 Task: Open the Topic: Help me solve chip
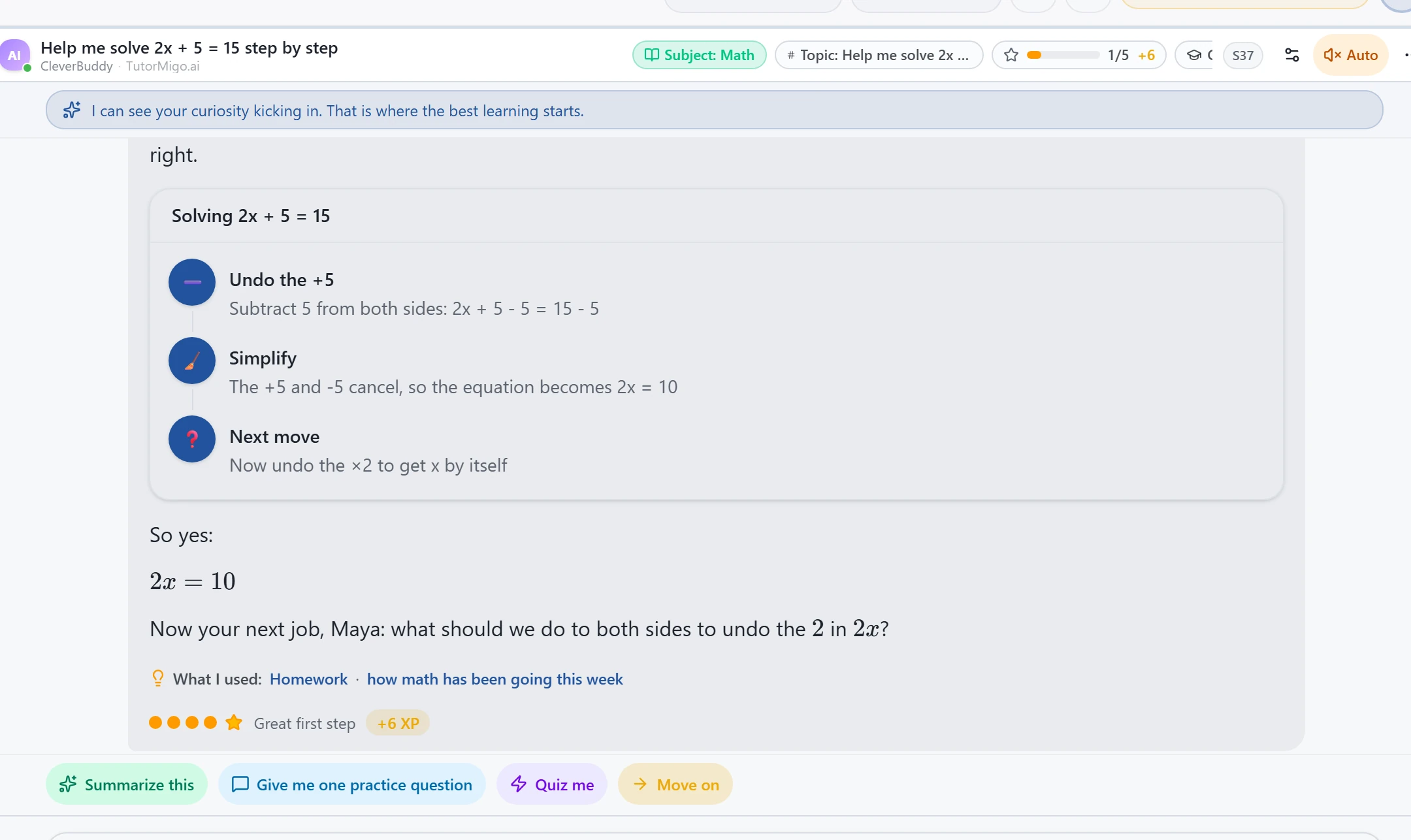879,56
